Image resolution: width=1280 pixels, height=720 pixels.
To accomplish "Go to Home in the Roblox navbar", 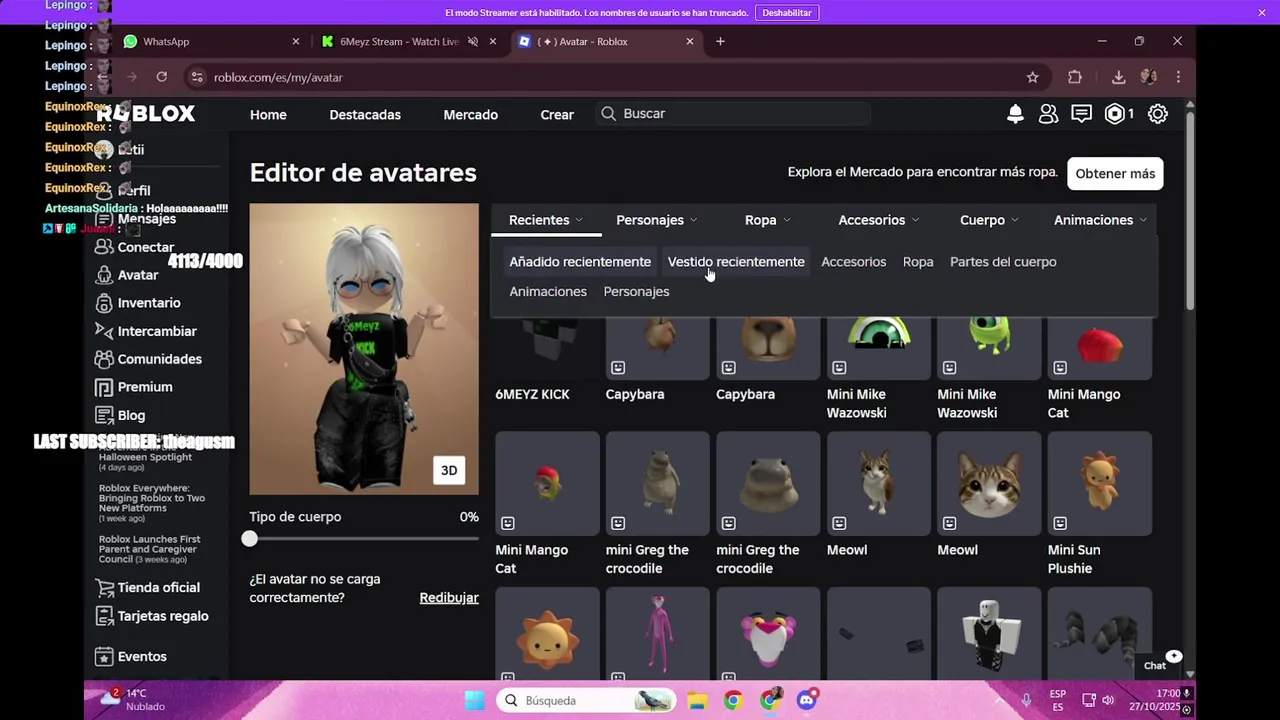I will [268, 114].
